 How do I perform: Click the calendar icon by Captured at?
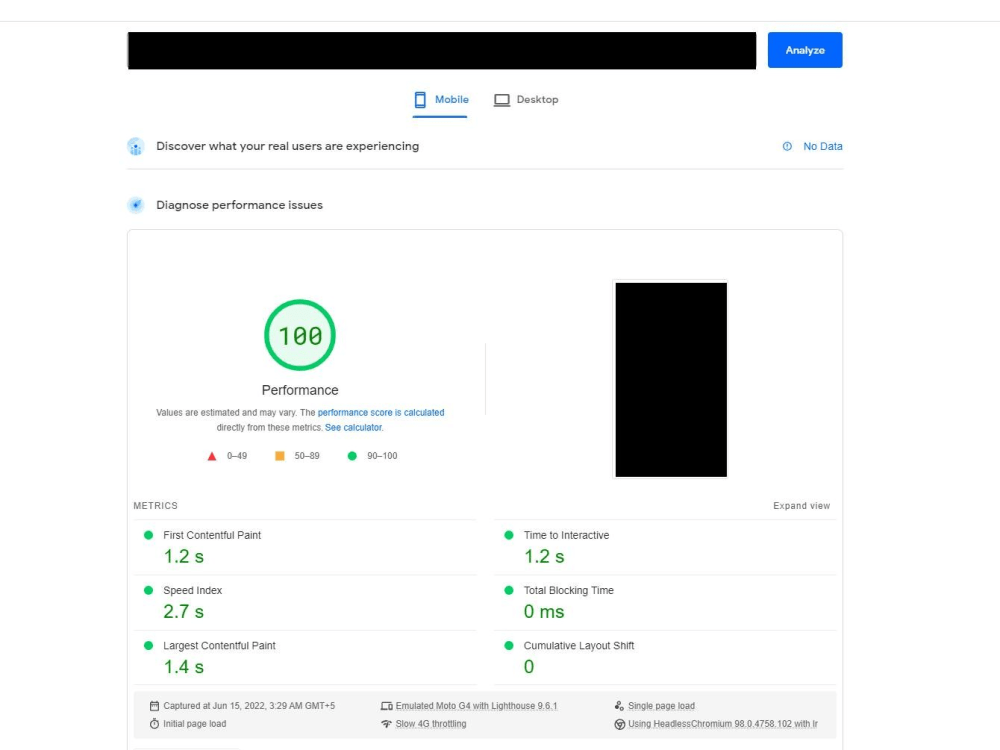click(154, 706)
